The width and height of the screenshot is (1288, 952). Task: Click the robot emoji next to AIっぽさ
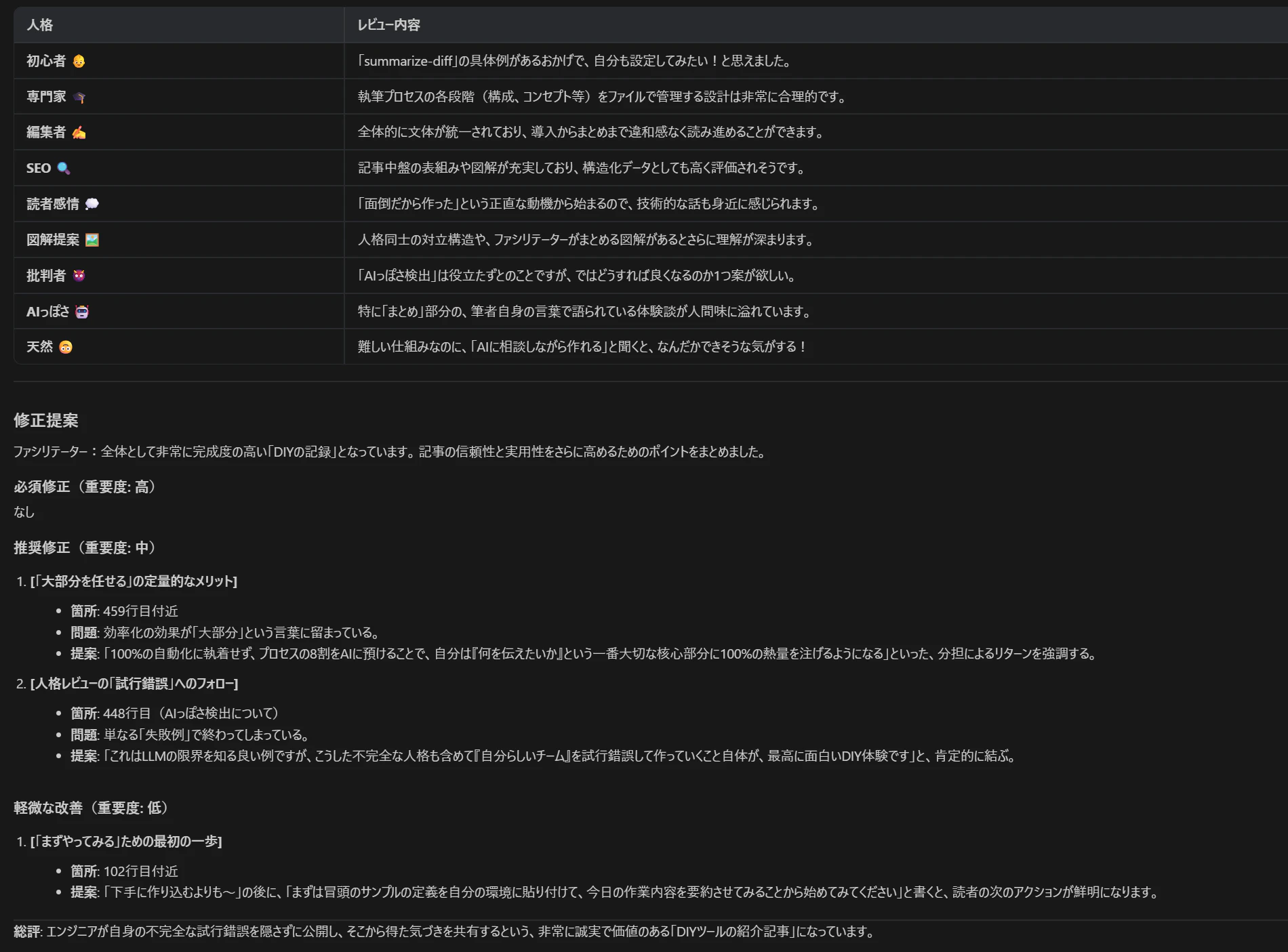click(x=82, y=312)
